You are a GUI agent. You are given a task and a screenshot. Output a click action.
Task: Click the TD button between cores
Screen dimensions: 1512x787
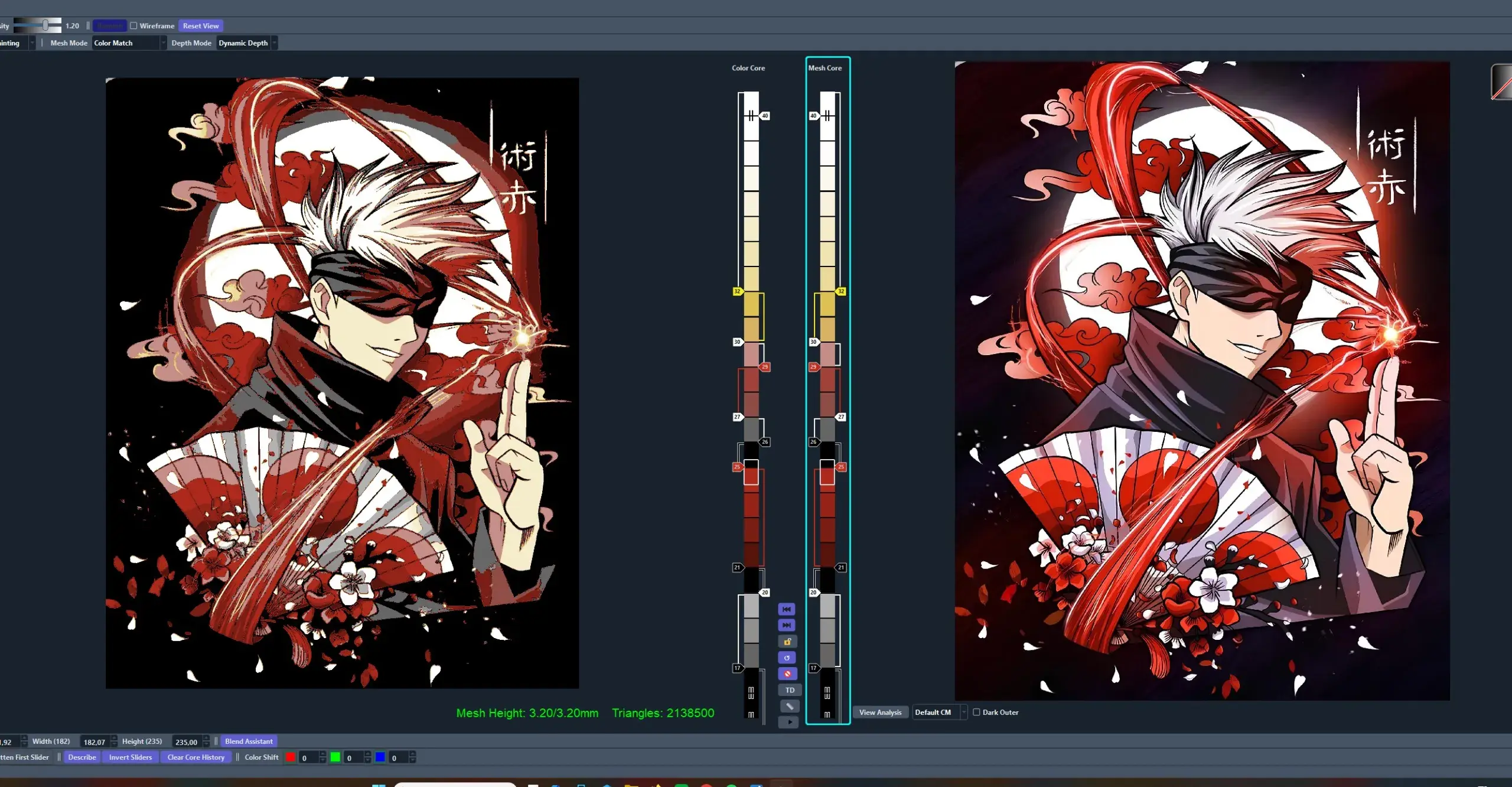tap(790, 690)
